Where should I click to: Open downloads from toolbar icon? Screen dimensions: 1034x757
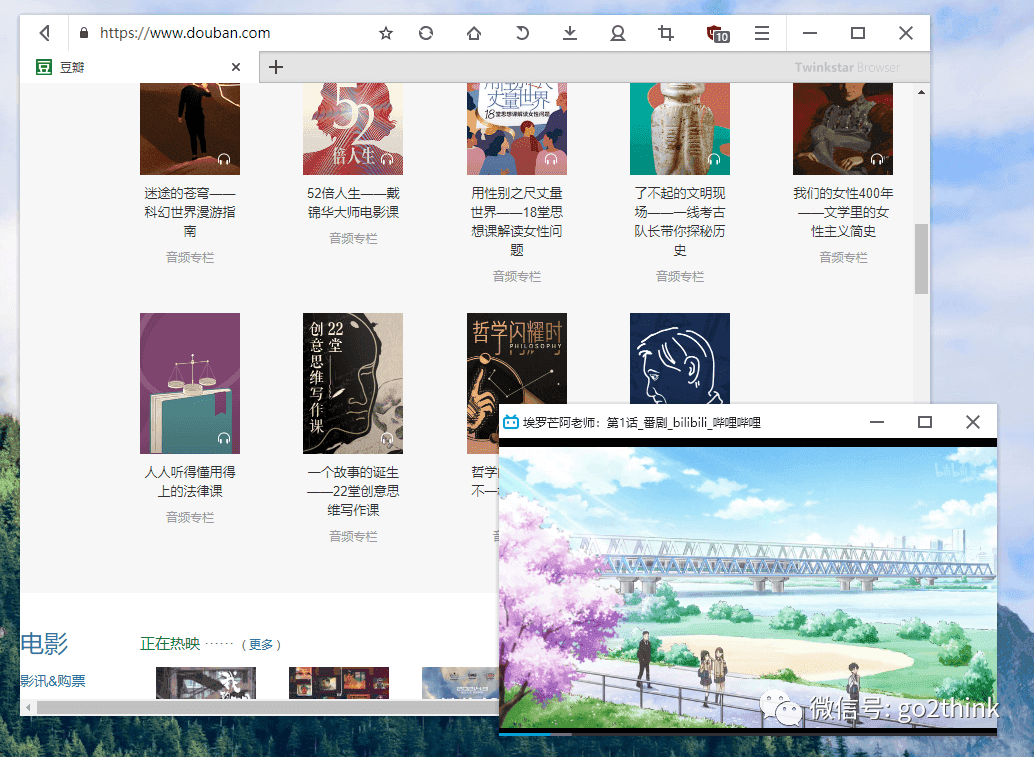[570, 33]
